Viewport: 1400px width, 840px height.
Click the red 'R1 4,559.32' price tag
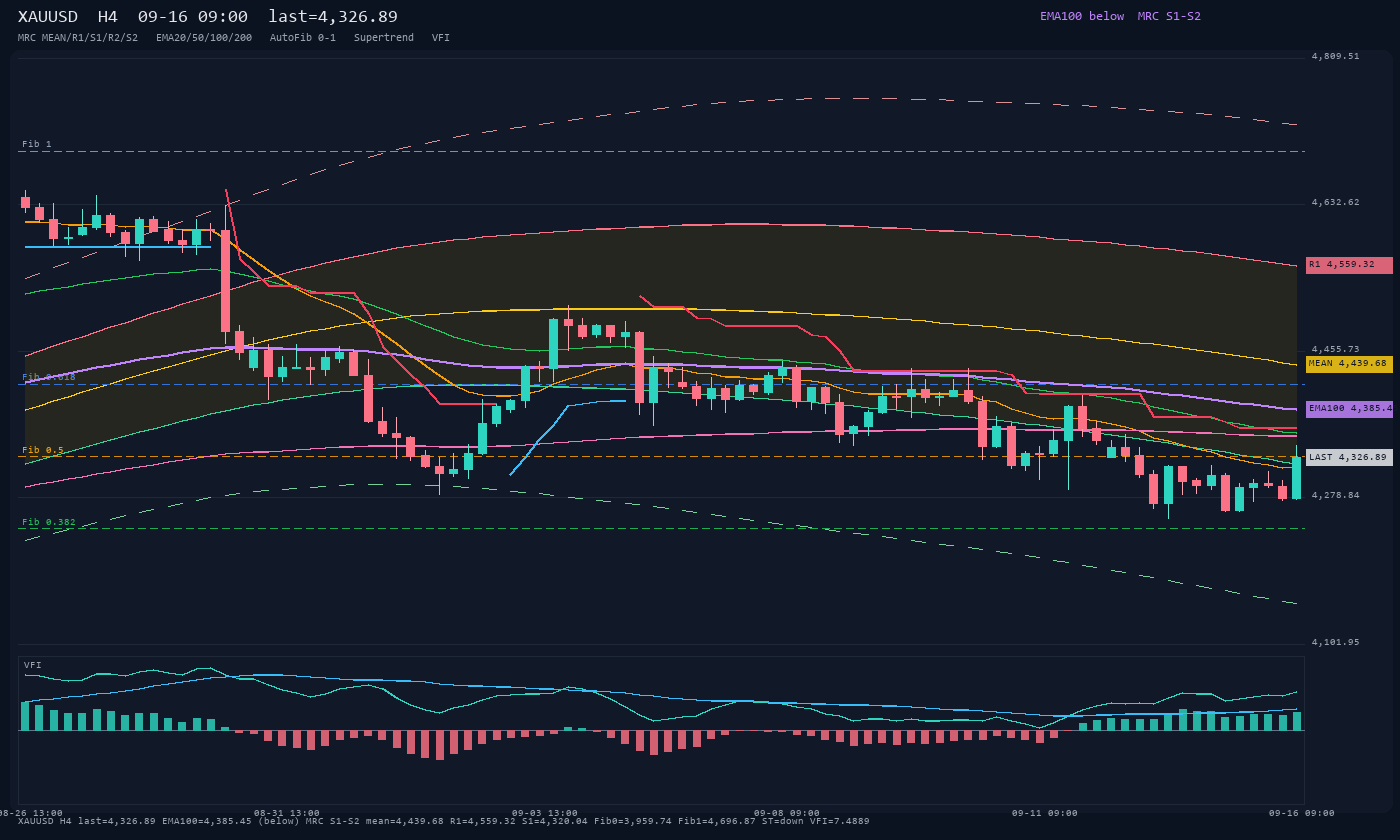[x=1349, y=265]
